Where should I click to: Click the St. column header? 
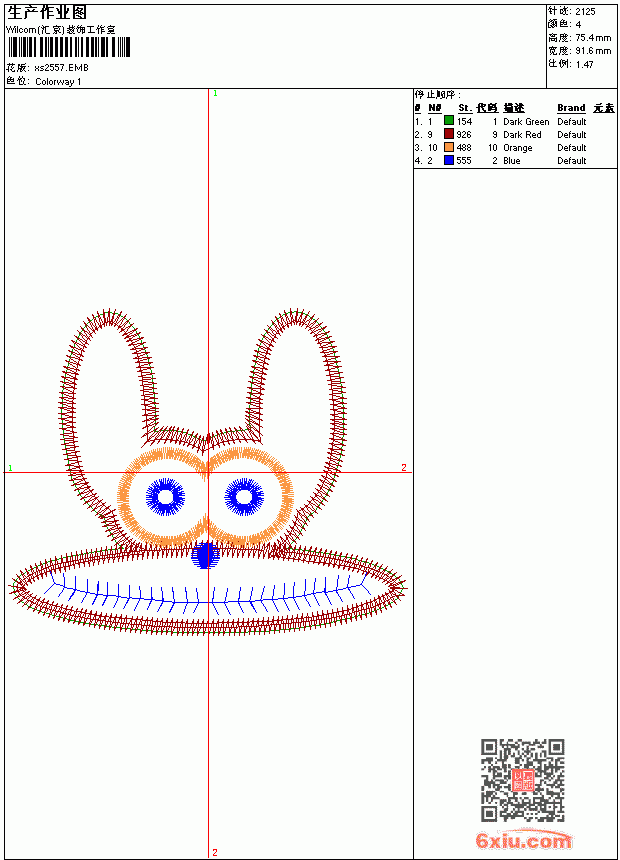(465, 108)
